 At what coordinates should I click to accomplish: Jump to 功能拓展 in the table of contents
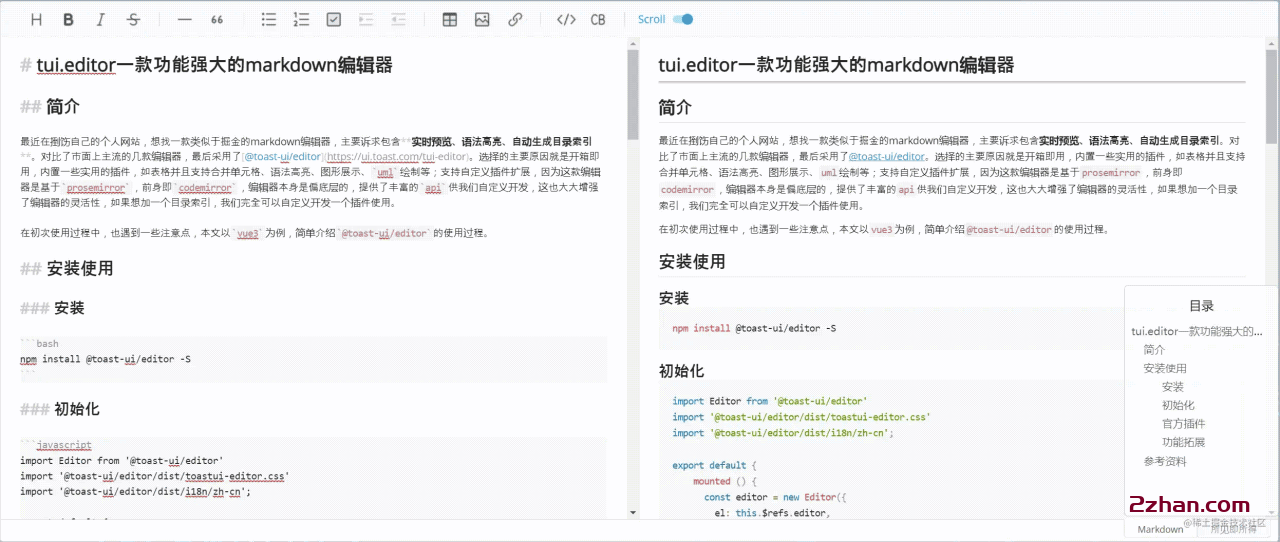pos(1183,442)
